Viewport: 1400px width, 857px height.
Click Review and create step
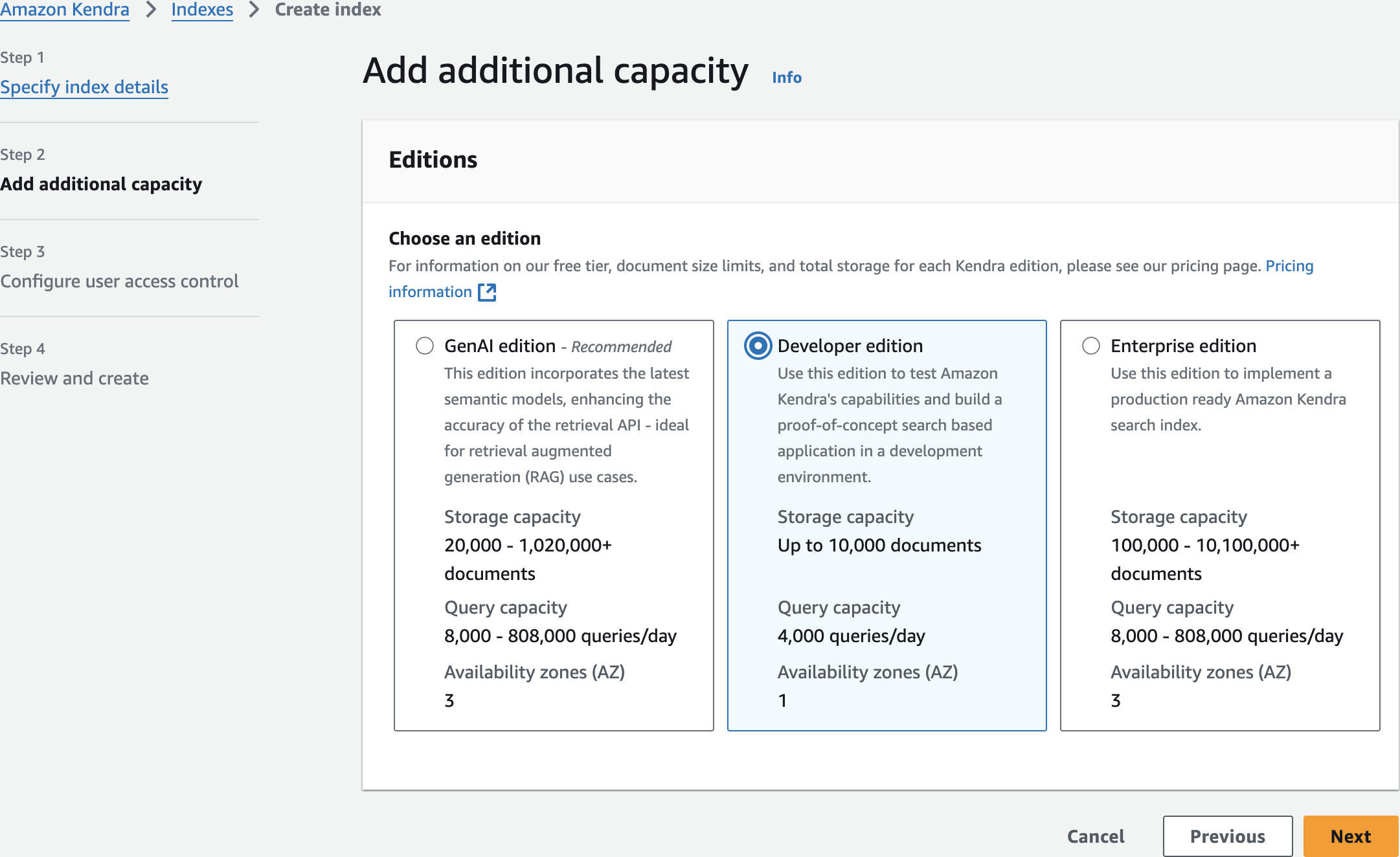click(x=74, y=378)
